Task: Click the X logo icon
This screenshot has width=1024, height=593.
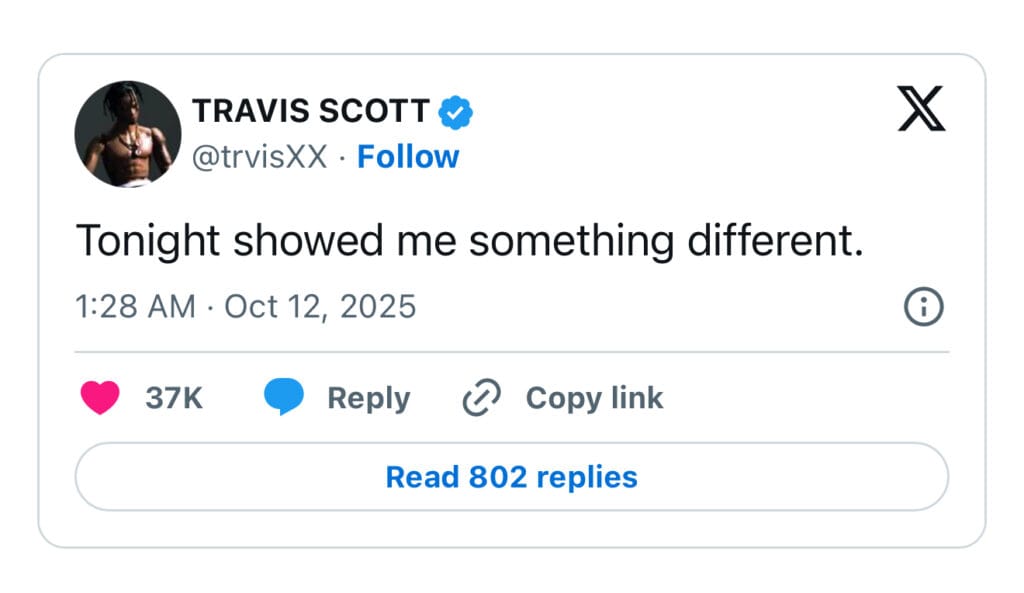Action: (920, 109)
